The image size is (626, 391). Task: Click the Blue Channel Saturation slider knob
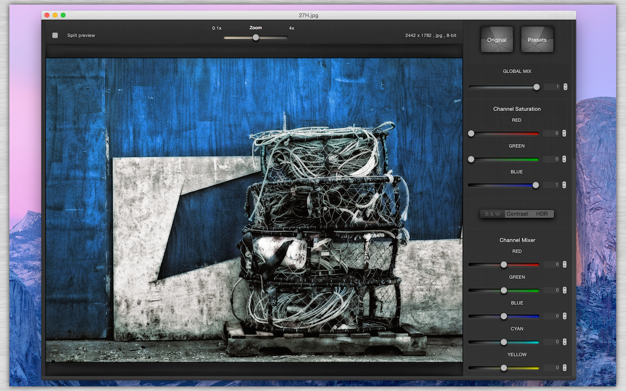[x=536, y=185]
